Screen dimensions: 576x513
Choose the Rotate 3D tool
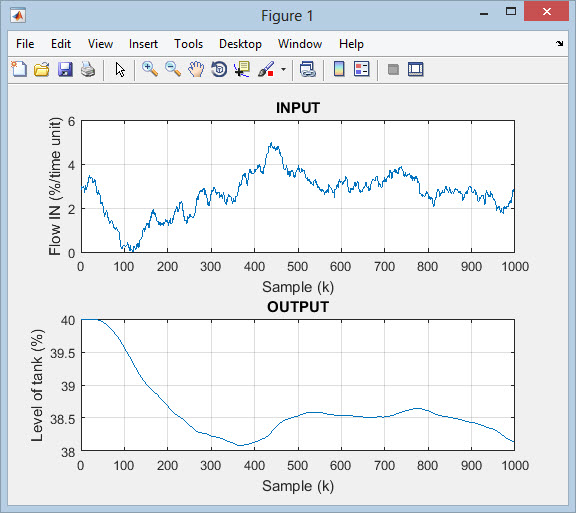pos(219,69)
